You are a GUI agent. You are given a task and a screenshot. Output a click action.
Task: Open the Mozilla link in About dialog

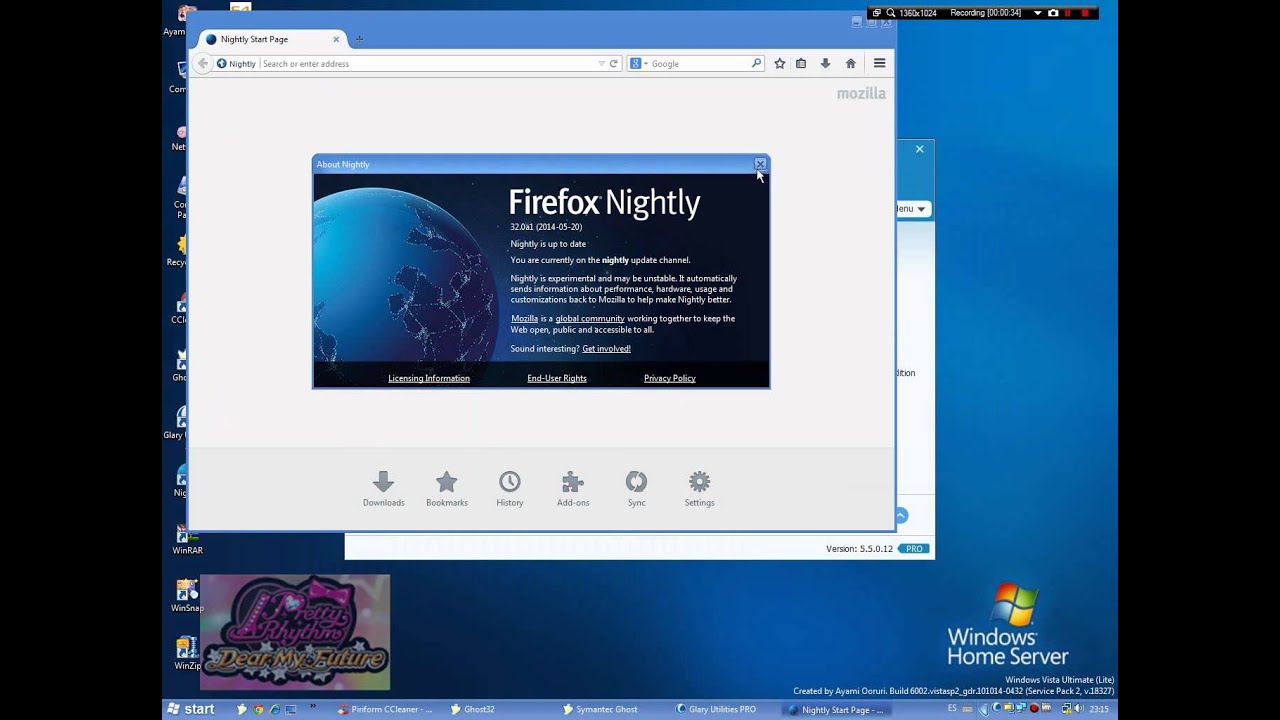pos(524,318)
